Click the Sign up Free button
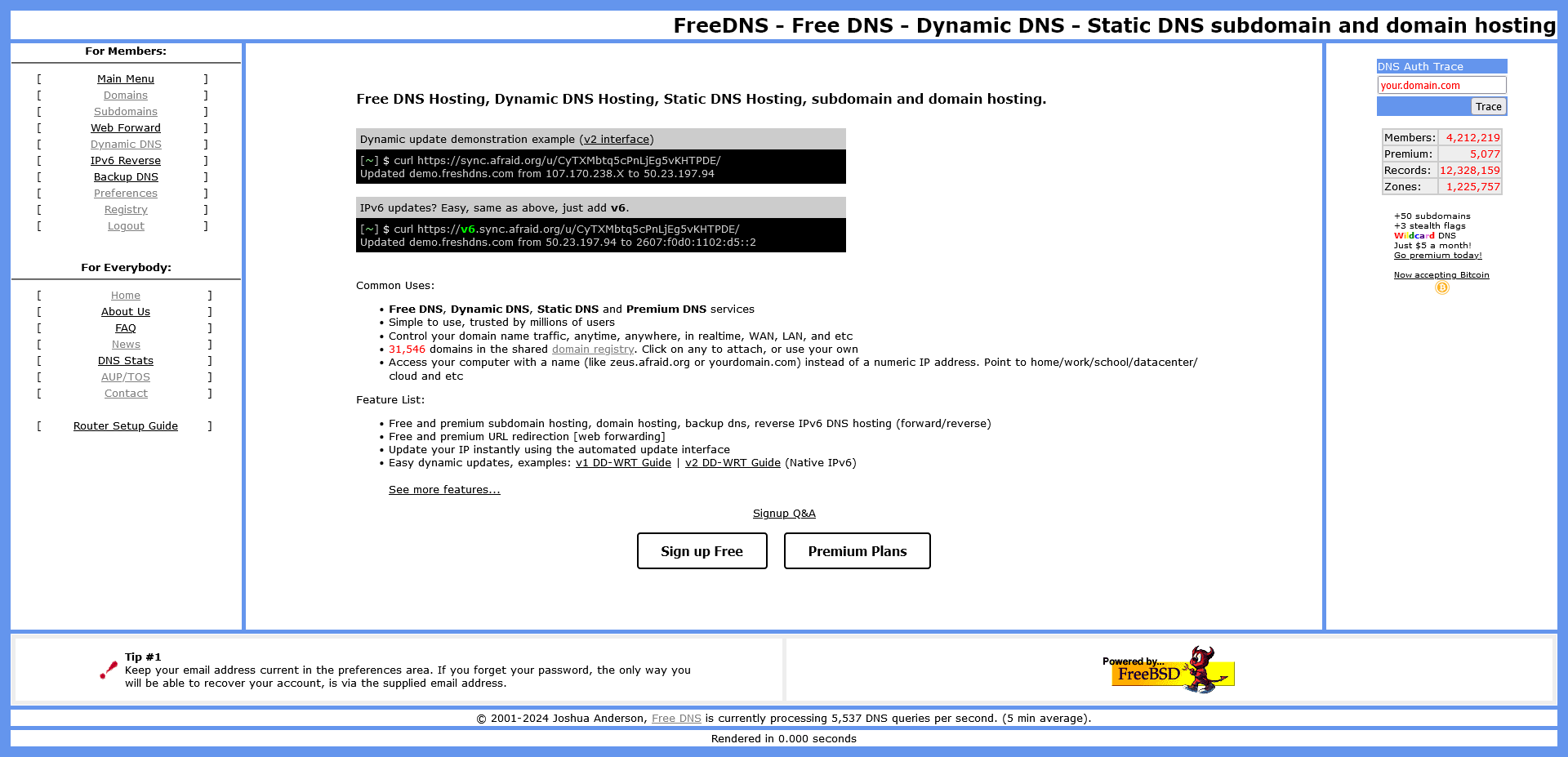 coord(702,551)
